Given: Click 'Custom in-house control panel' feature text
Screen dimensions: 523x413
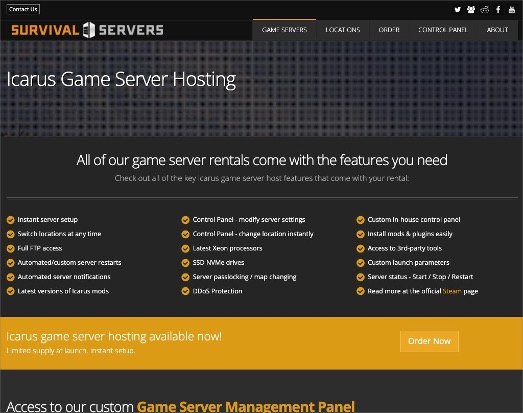Looking at the screenshot, I should coord(414,220).
